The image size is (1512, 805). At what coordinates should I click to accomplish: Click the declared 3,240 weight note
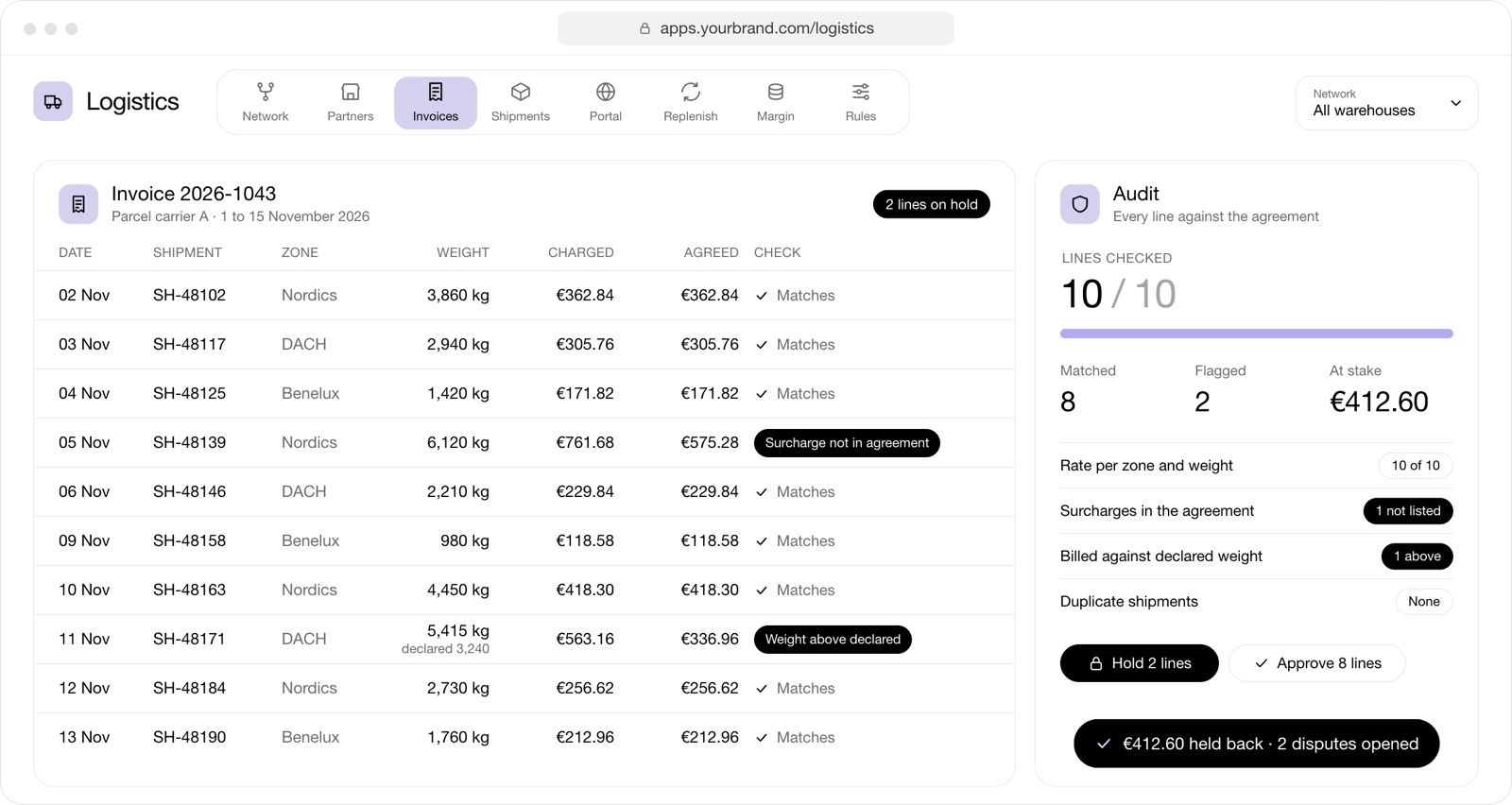point(445,649)
